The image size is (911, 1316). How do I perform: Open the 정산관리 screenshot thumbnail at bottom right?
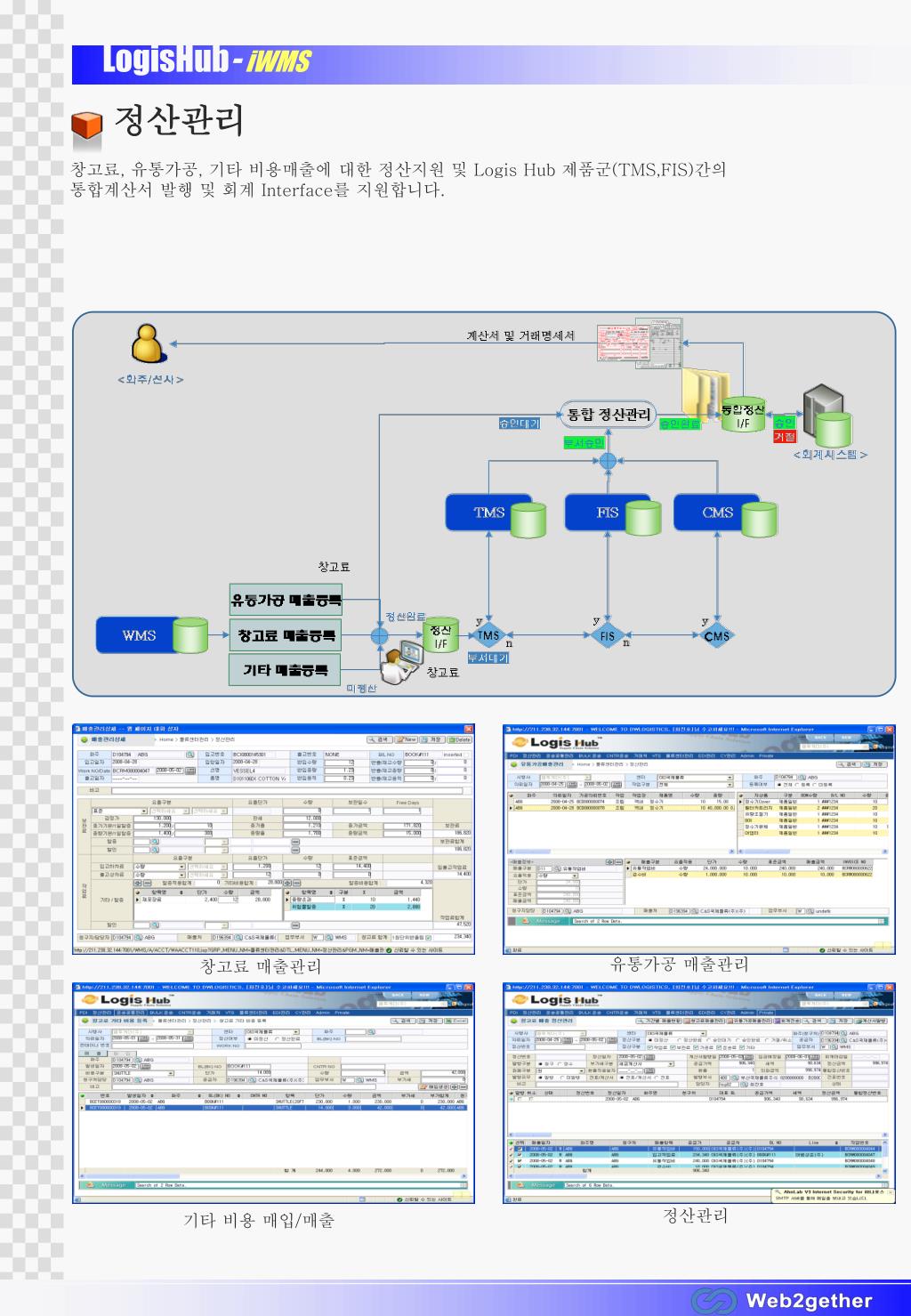[x=698, y=1093]
